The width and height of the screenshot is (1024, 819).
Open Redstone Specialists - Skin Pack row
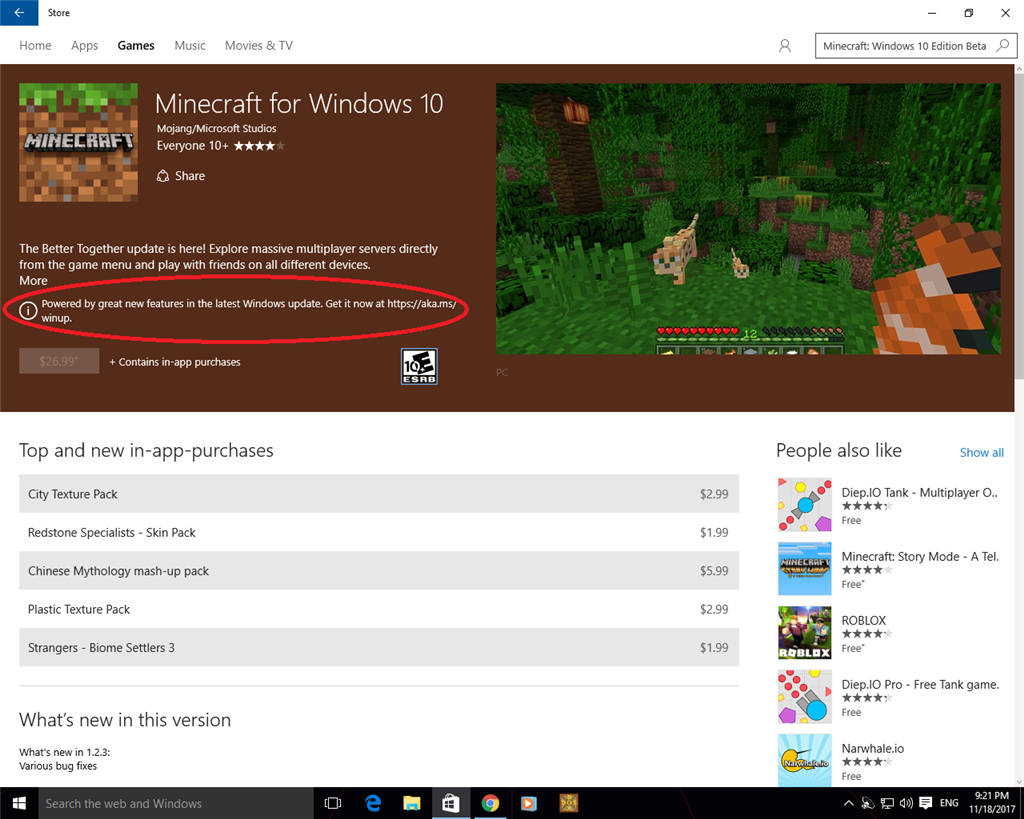pos(379,532)
